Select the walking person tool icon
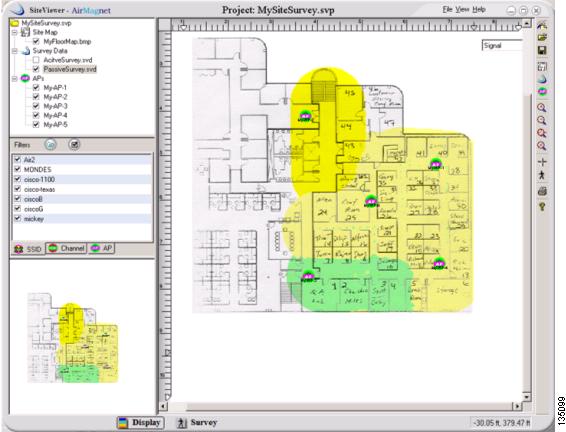 pos(542,175)
